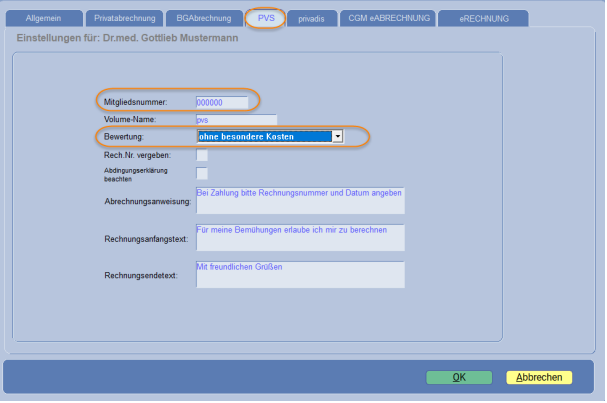This screenshot has width=607, height=403.
Task: Enable the Abdingungserklärung beachten checkbox
Action: coord(202,174)
